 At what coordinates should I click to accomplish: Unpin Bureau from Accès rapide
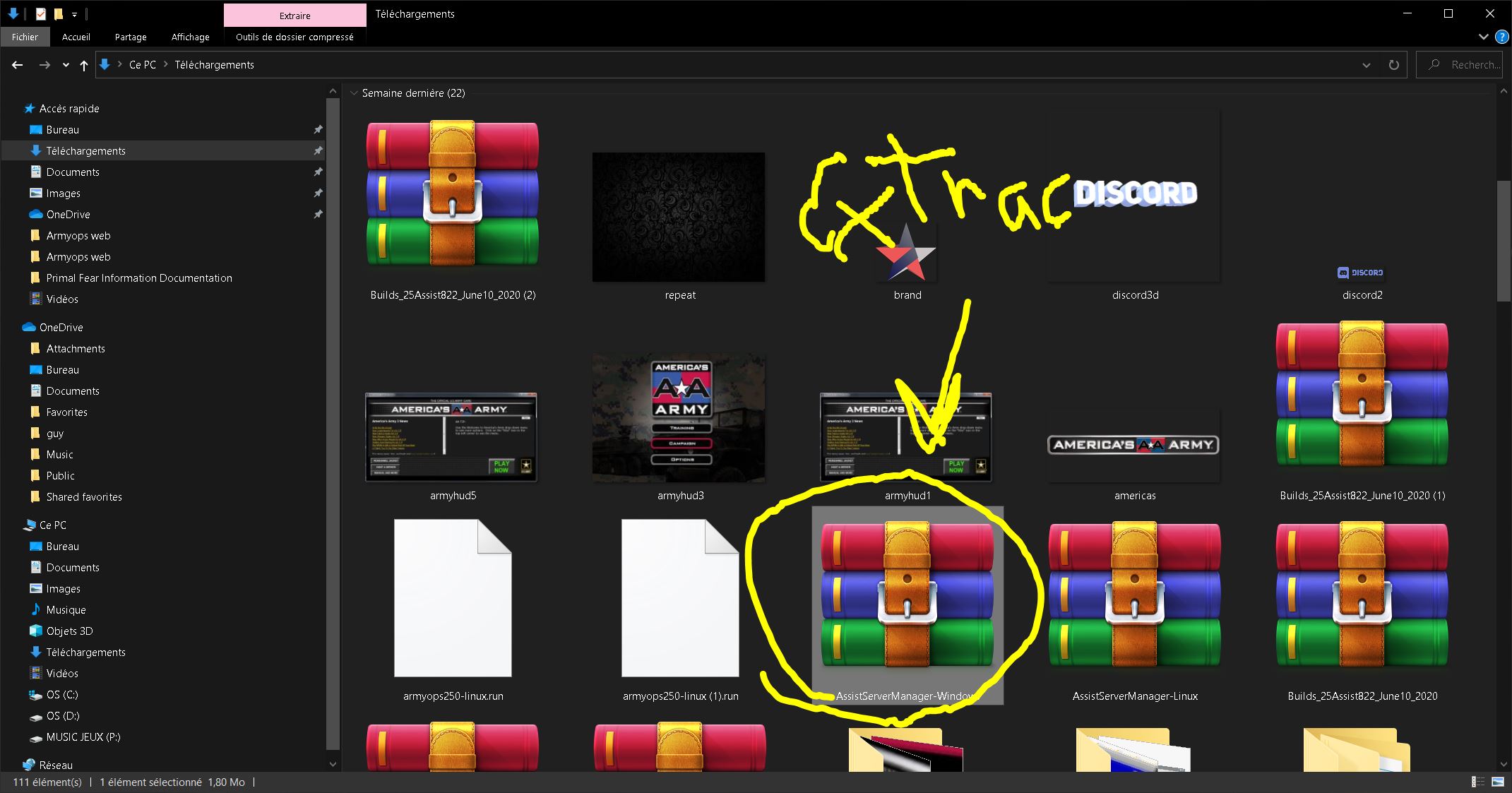[x=319, y=129]
